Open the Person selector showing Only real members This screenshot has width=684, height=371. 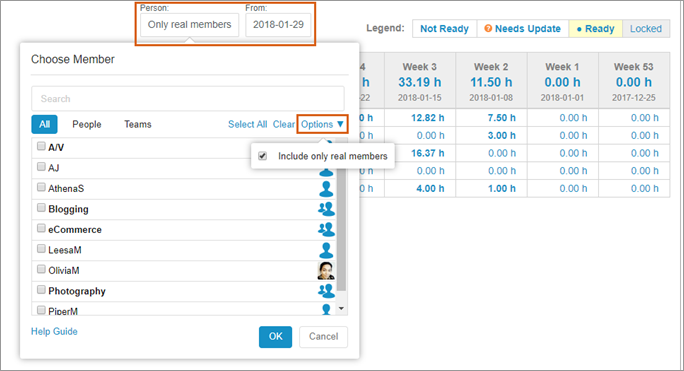(189, 25)
